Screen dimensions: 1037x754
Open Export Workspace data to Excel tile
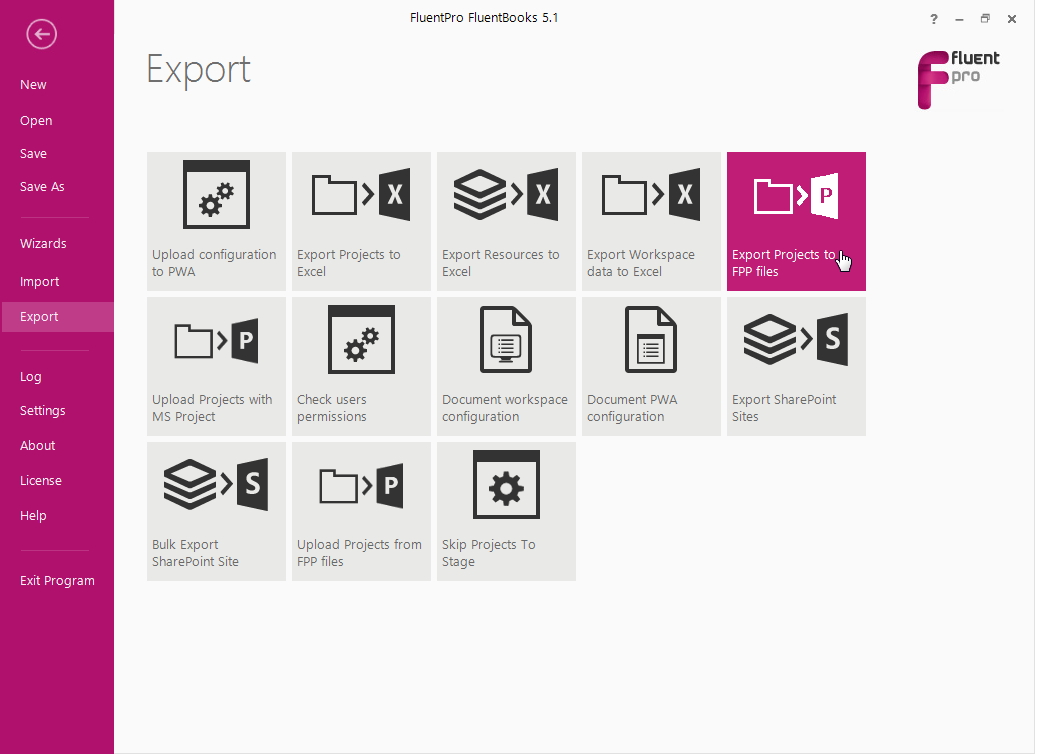651,222
